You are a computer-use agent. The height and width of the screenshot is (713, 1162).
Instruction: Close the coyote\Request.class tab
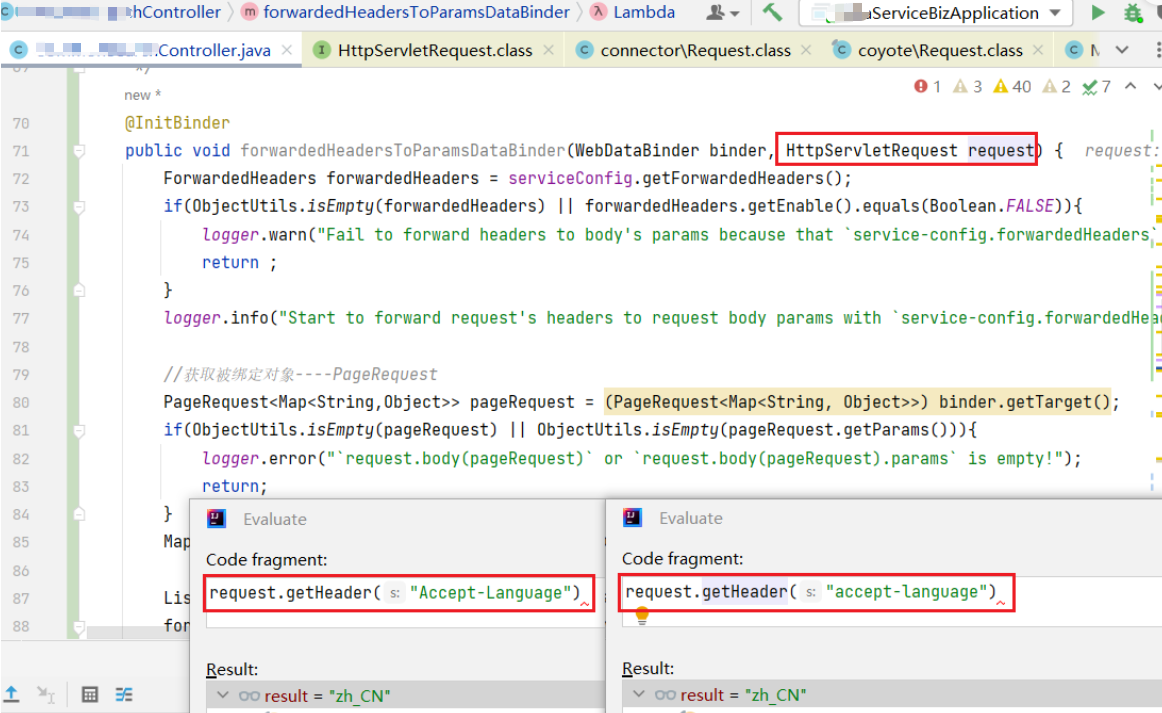coord(1038,50)
